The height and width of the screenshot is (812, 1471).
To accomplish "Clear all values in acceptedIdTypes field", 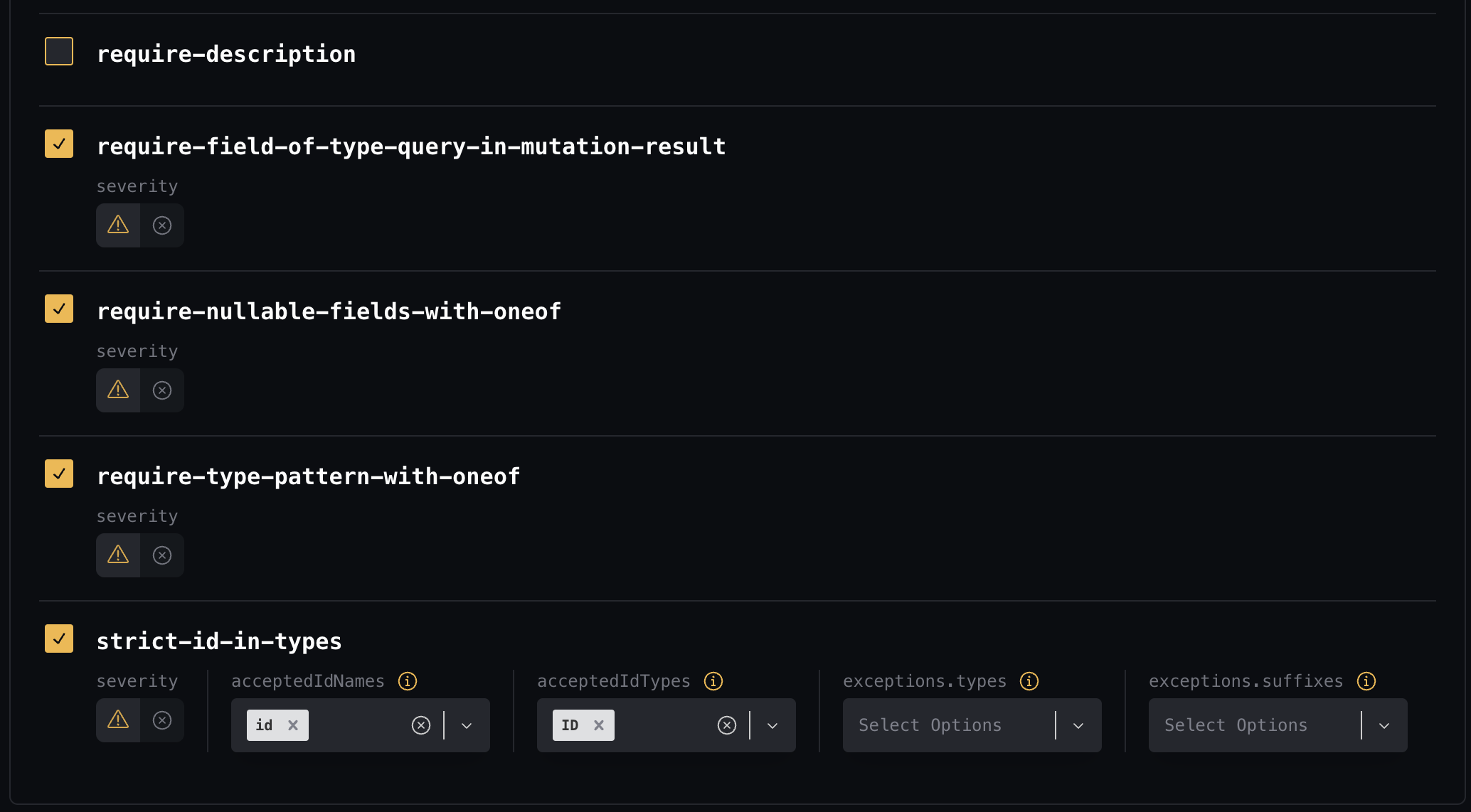I will pyautogui.click(x=727, y=725).
